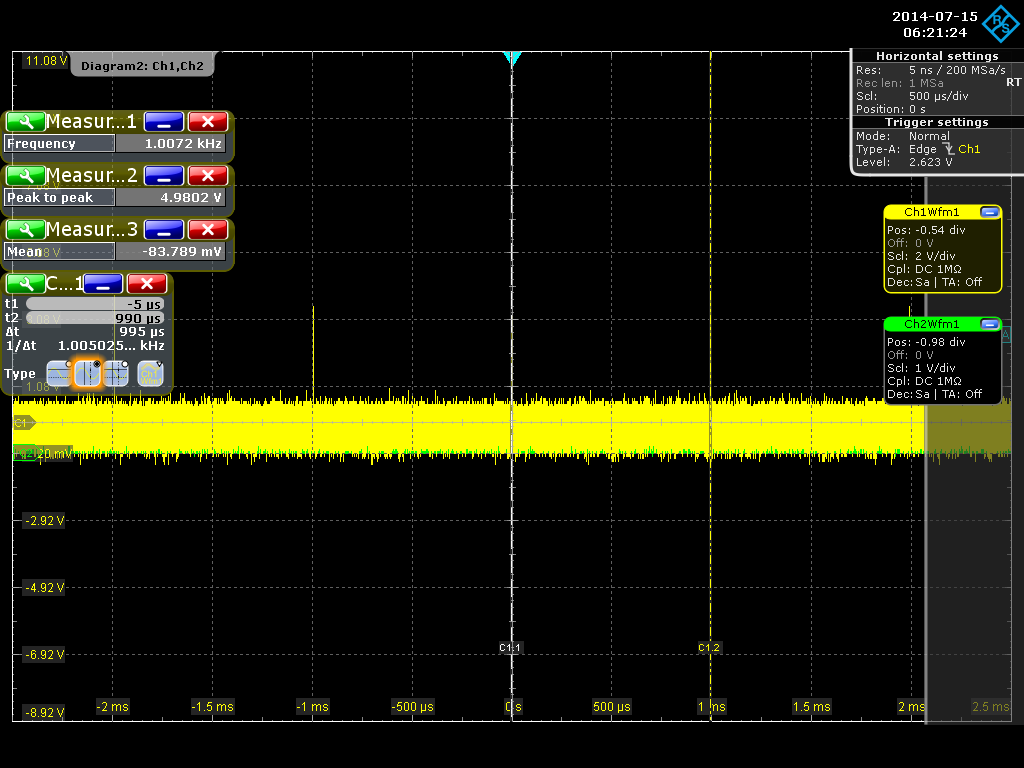This screenshot has width=1024, height=768.
Task: Open the Ch1 Wfm1 cursor source dropdown
Action: [x=150, y=373]
